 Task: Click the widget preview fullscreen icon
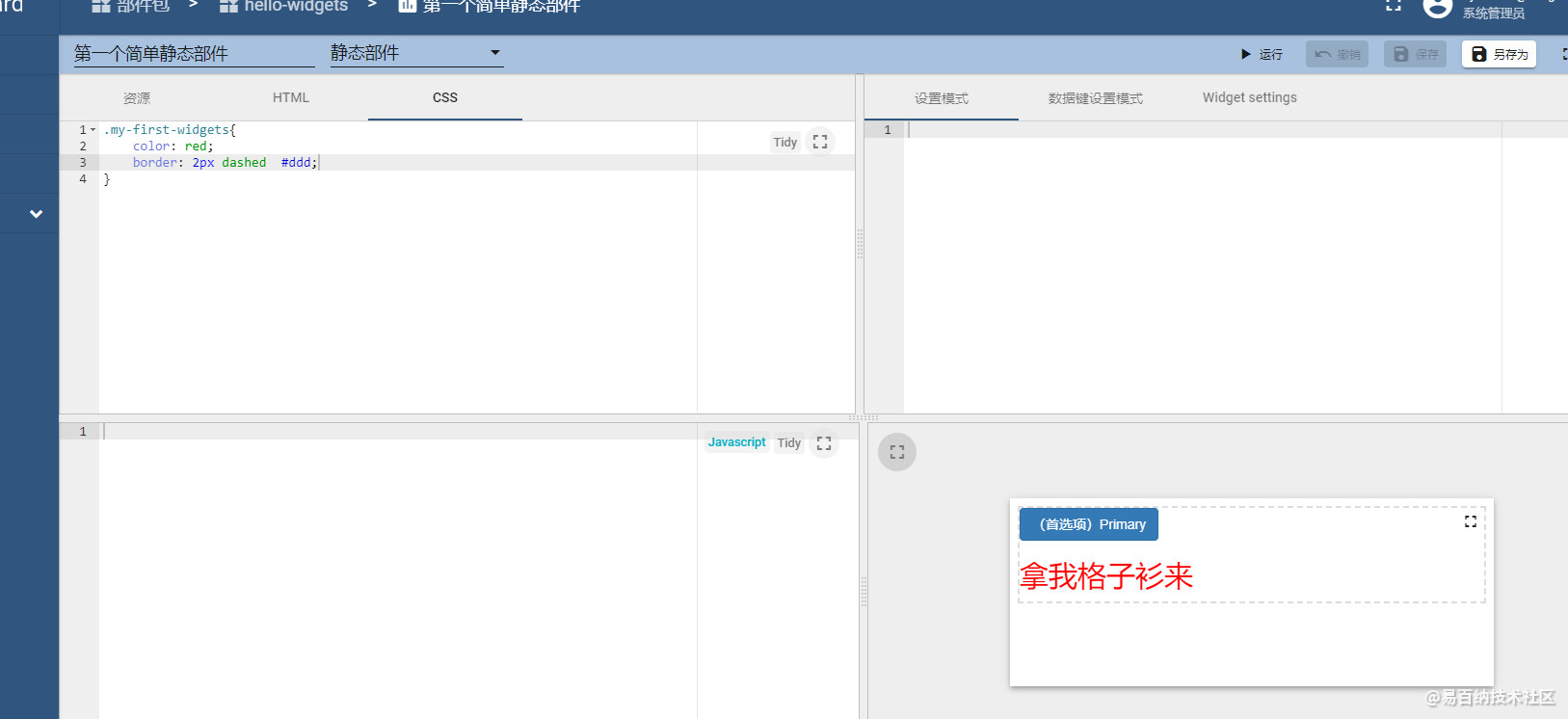[1471, 521]
